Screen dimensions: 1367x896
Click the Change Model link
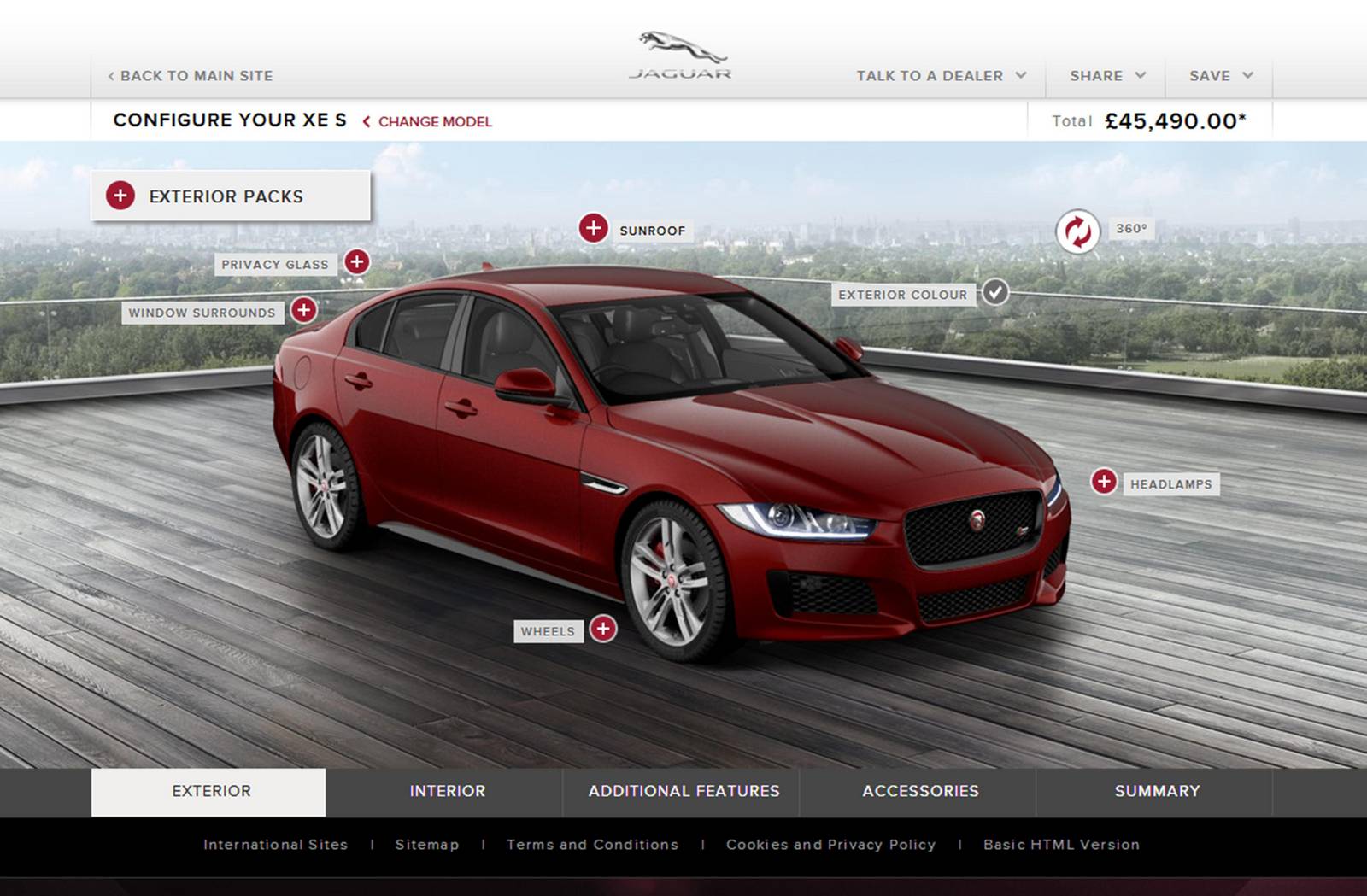click(x=427, y=122)
